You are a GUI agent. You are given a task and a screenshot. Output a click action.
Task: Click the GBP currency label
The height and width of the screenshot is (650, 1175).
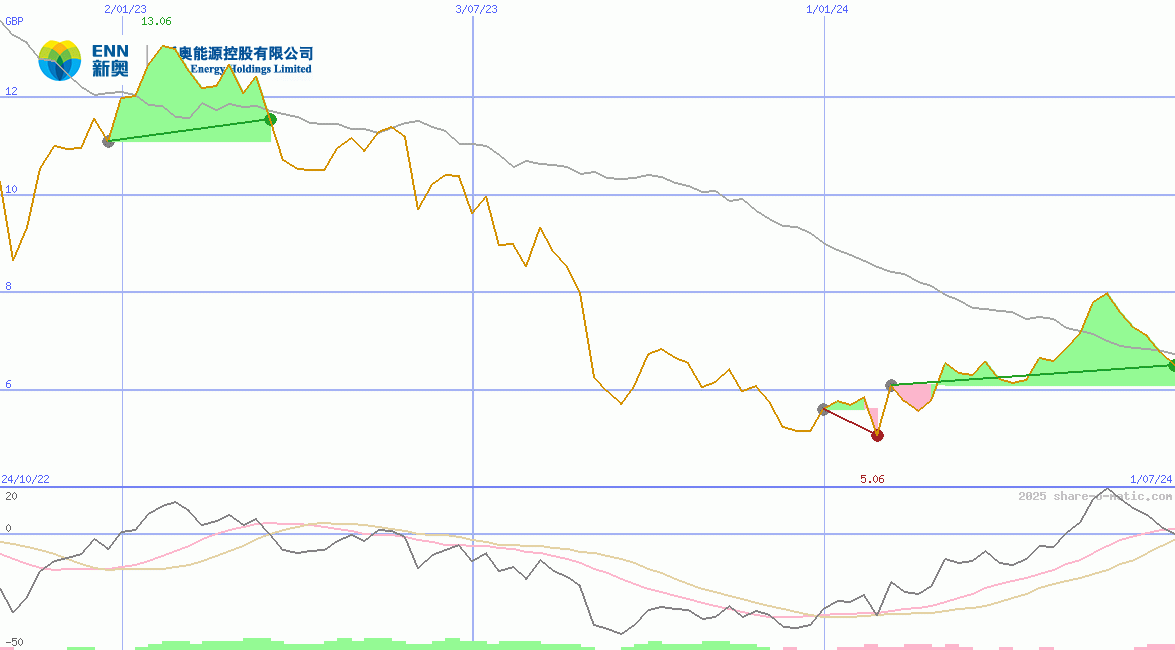[x=14, y=21]
